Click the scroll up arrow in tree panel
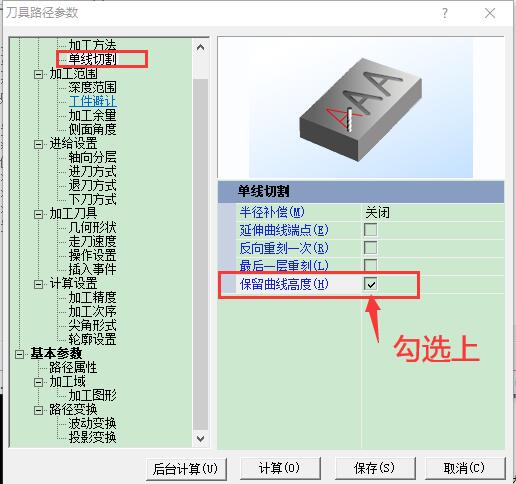The width and height of the screenshot is (516, 484). pos(200,47)
